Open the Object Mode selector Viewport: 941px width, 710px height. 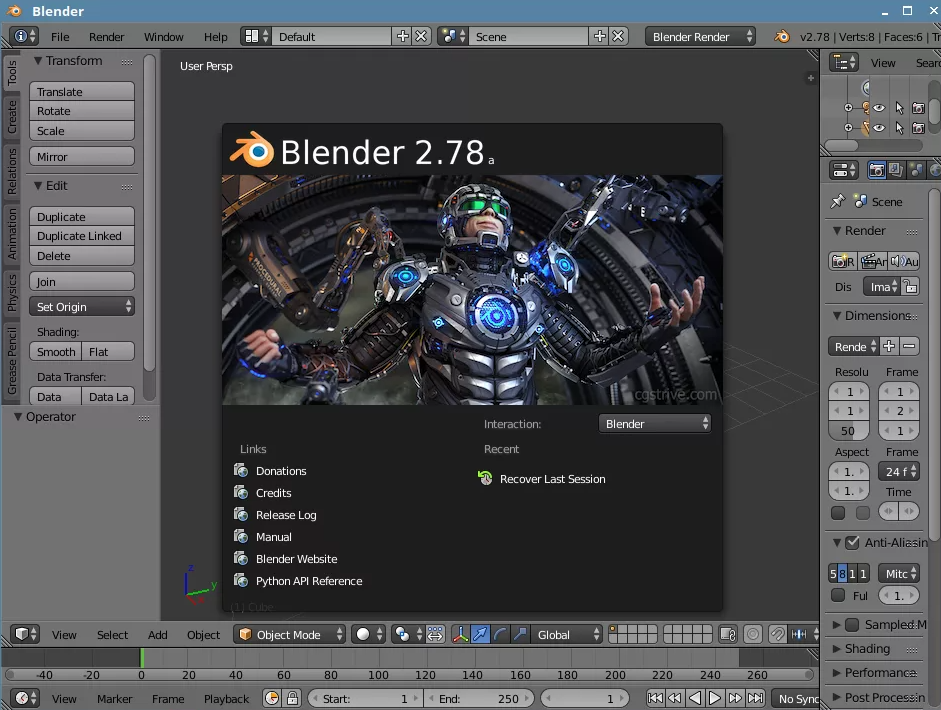point(289,634)
